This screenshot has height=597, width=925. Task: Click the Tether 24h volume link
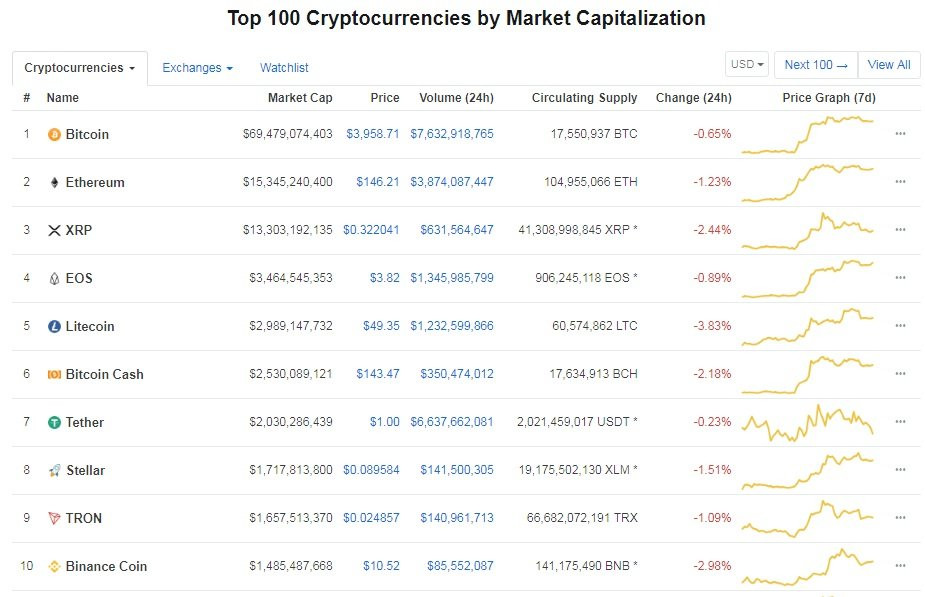click(451, 423)
